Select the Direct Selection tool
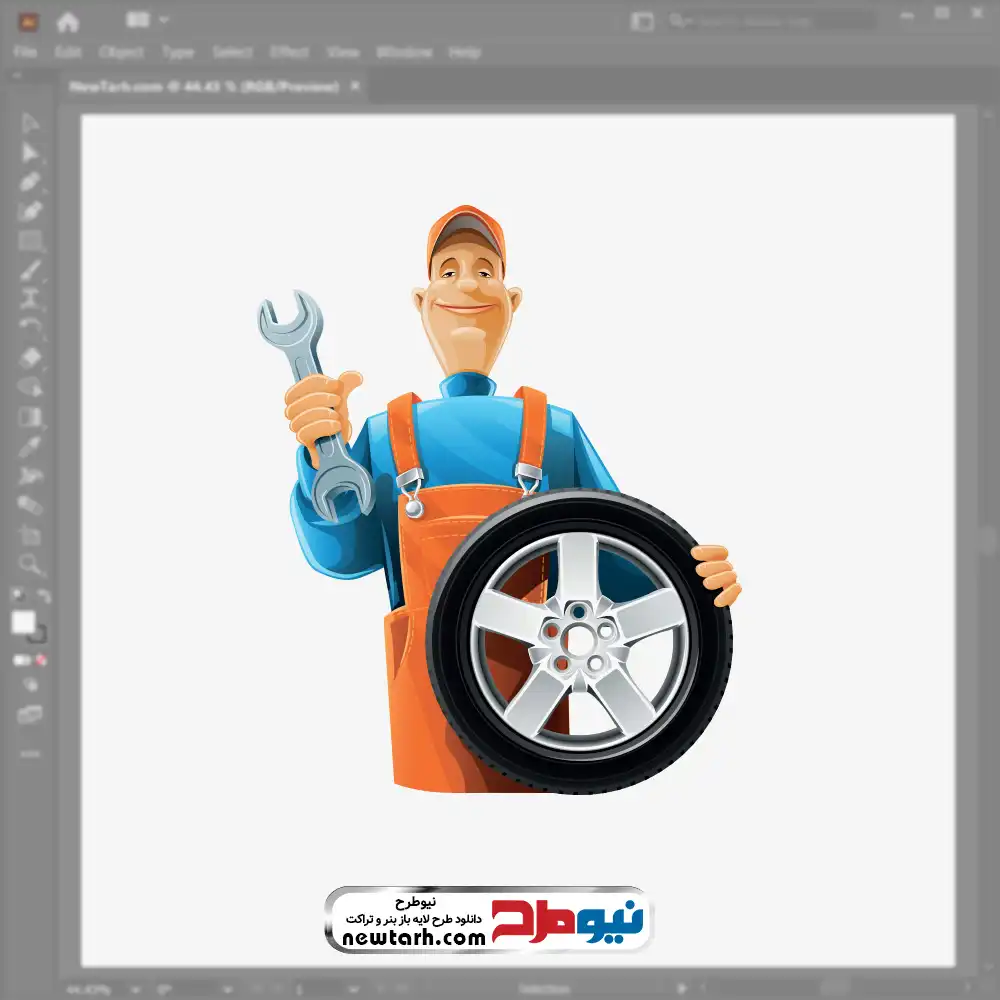1000x1000 pixels. [30, 152]
